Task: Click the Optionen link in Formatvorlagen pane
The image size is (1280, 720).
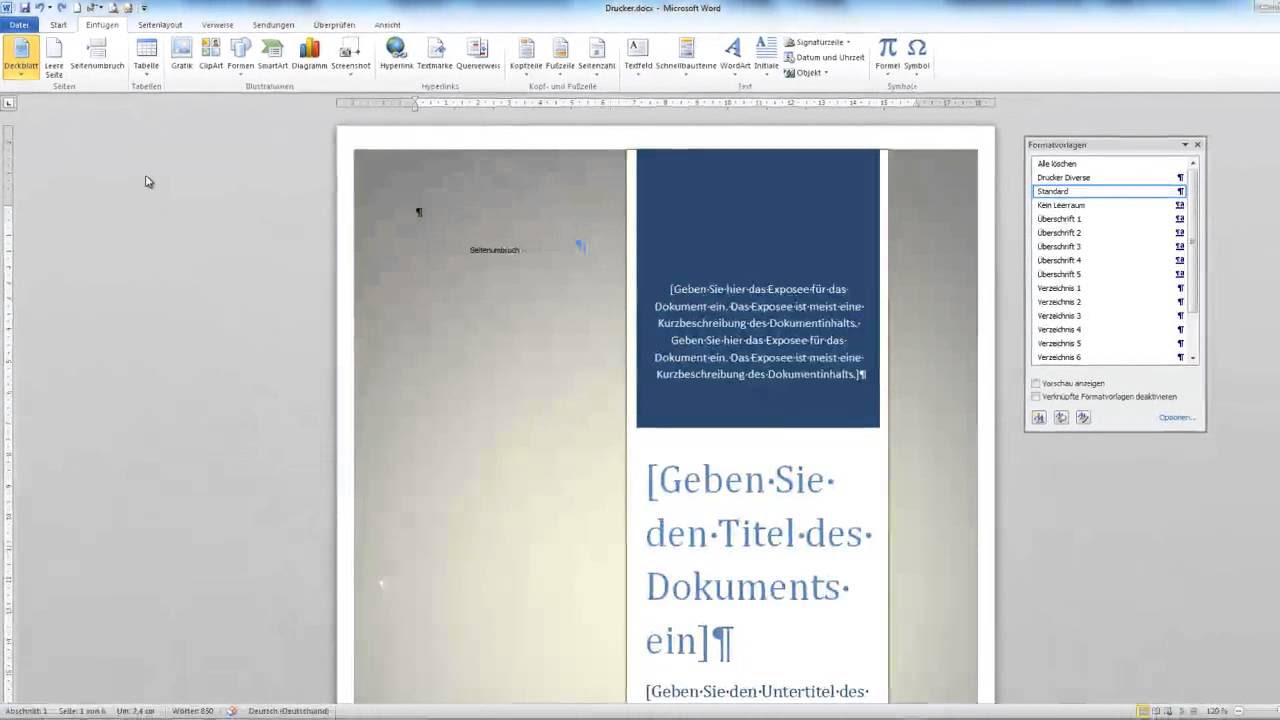Action: tap(1177, 418)
